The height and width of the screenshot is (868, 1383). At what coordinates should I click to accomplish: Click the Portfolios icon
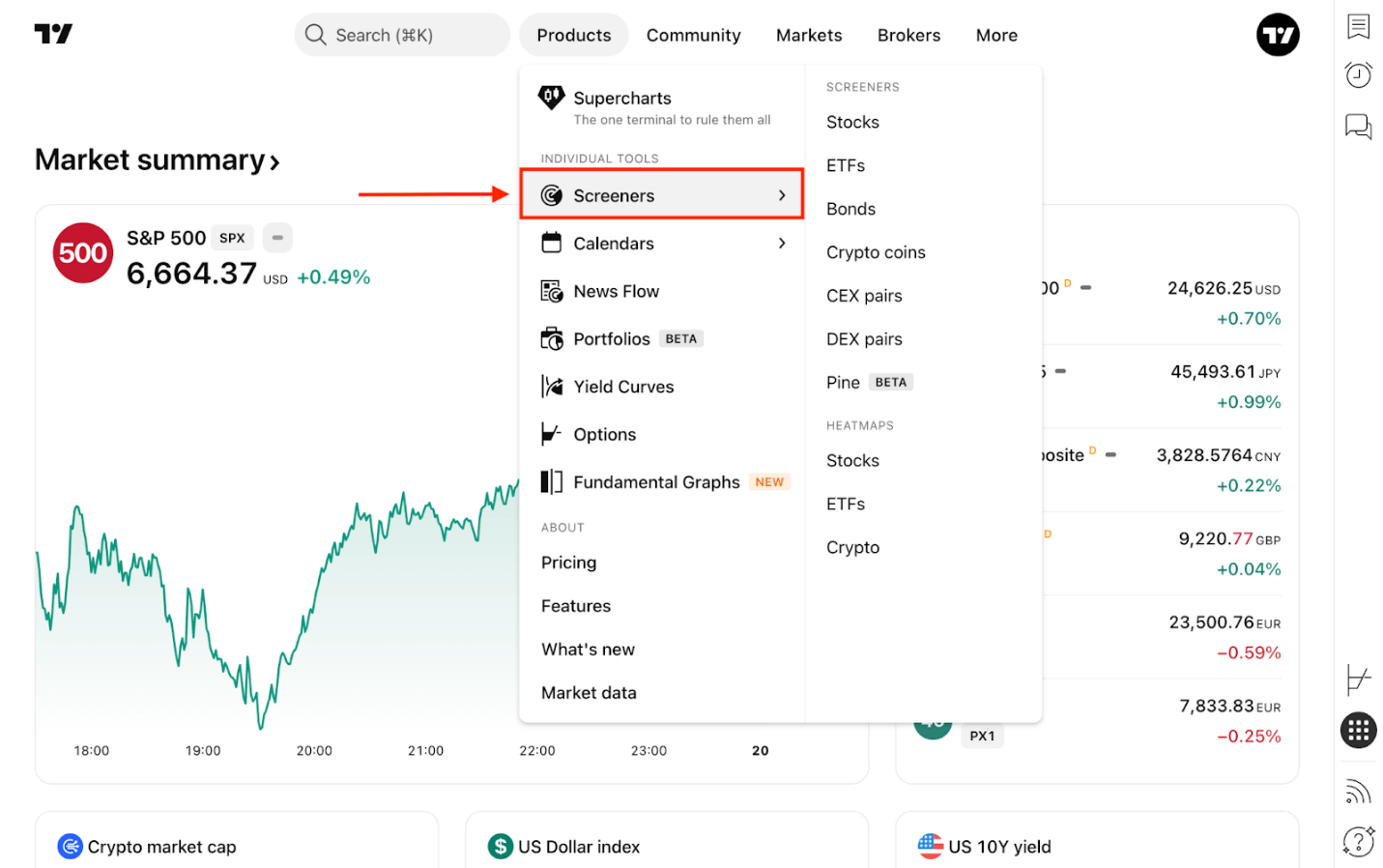[x=551, y=338]
